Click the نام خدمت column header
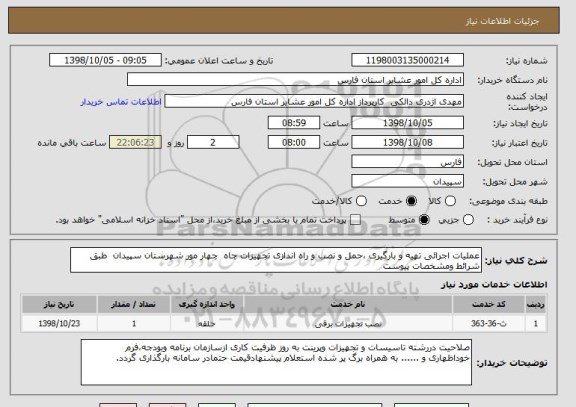 coord(348,304)
